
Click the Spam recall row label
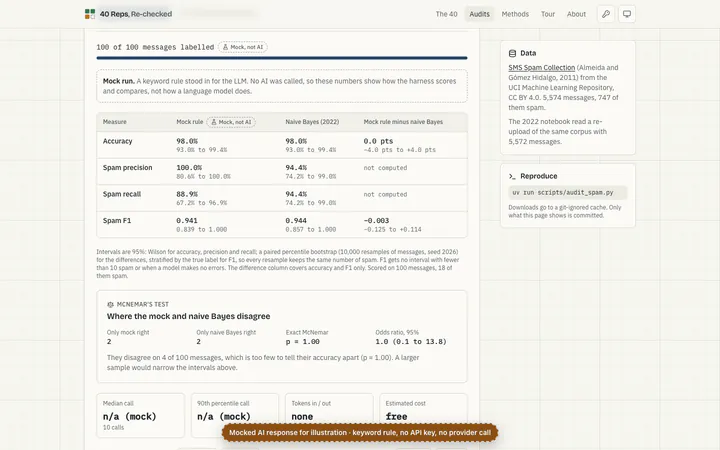(x=122, y=194)
